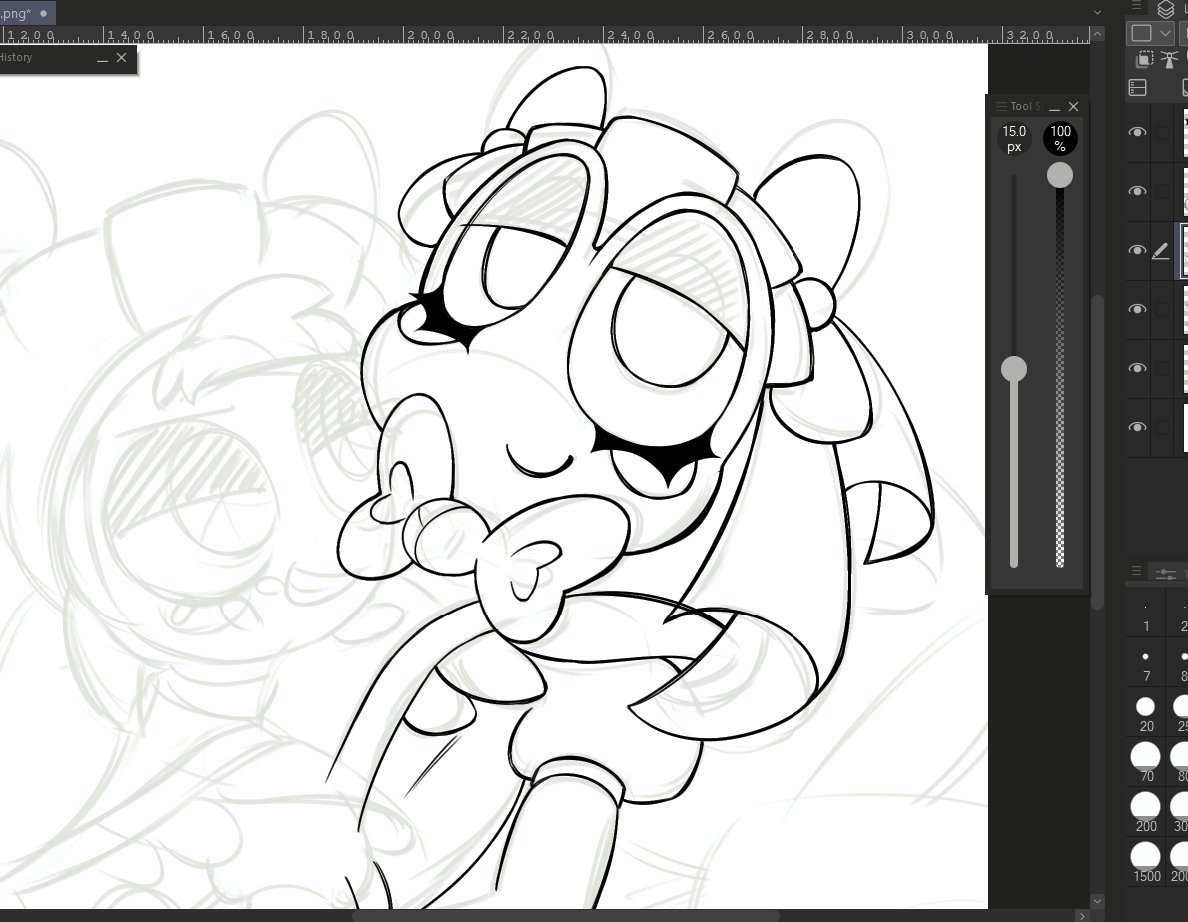Screen dimensions: 1188x922
Task: Select brush size 1500 preset
Action: (x=1146, y=863)
